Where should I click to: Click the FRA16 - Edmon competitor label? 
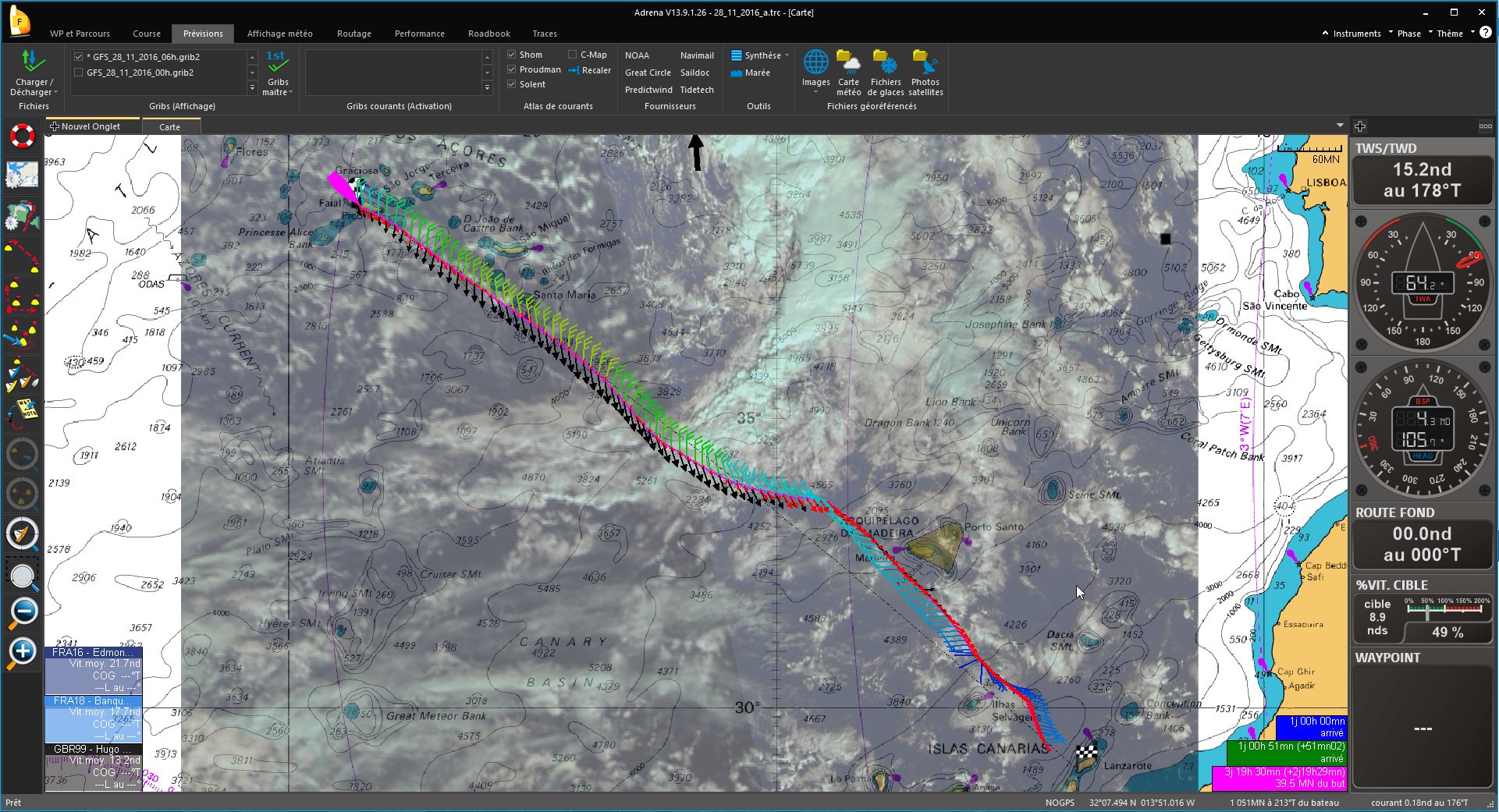94,652
